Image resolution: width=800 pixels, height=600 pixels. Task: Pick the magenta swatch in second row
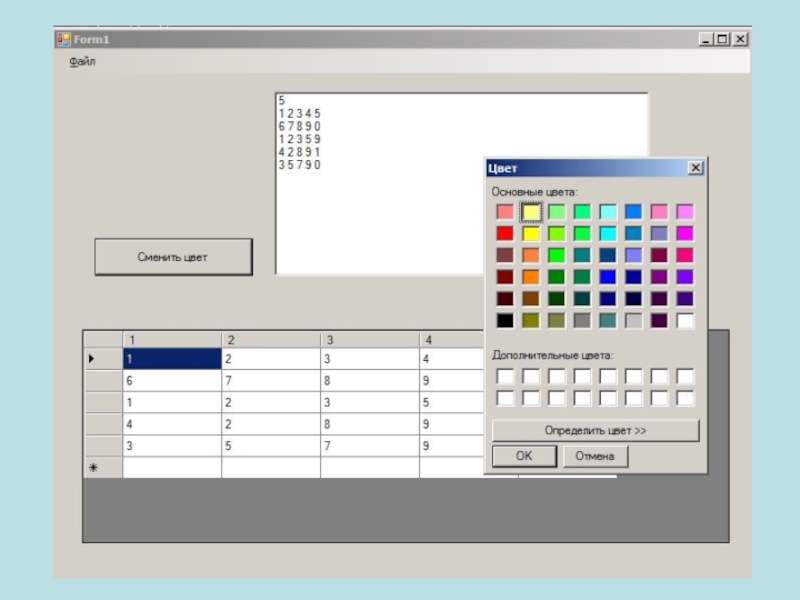pyautogui.click(x=685, y=234)
